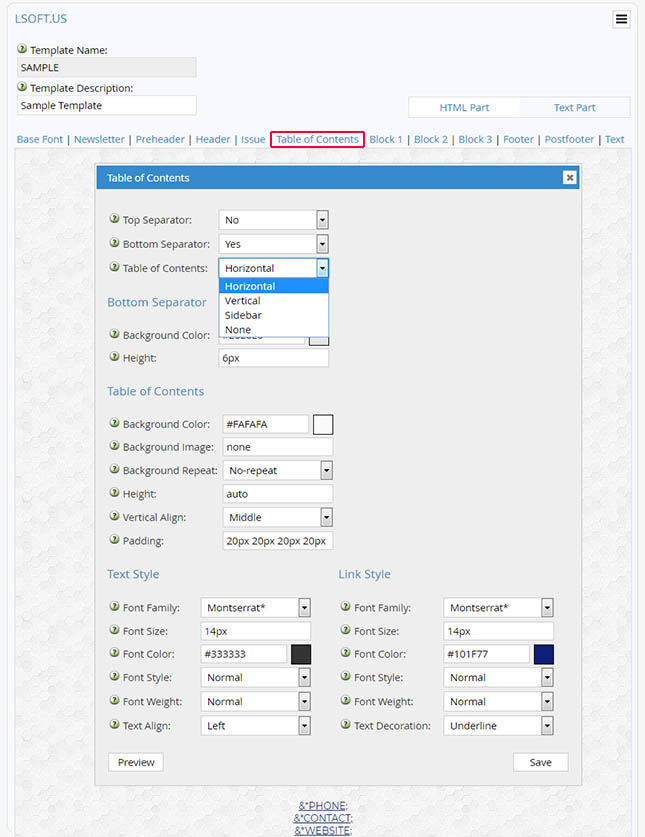Viewport: 645px width, 837px height.
Task: Click help icon for Background Repeat
Action: [x=114, y=469]
